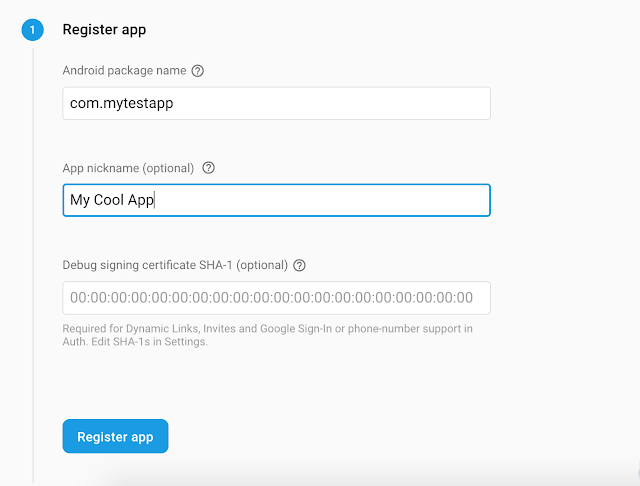
Task: Place cursor on the "My Cool App" text
Action: coord(111,200)
